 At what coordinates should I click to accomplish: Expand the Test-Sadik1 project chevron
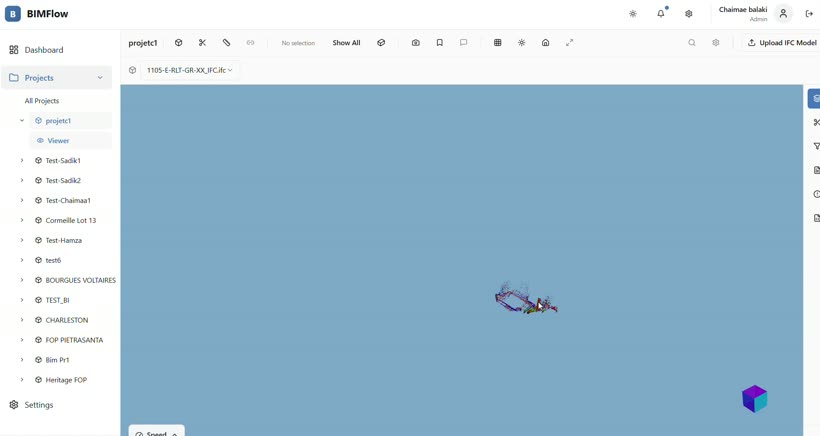click(22, 160)
